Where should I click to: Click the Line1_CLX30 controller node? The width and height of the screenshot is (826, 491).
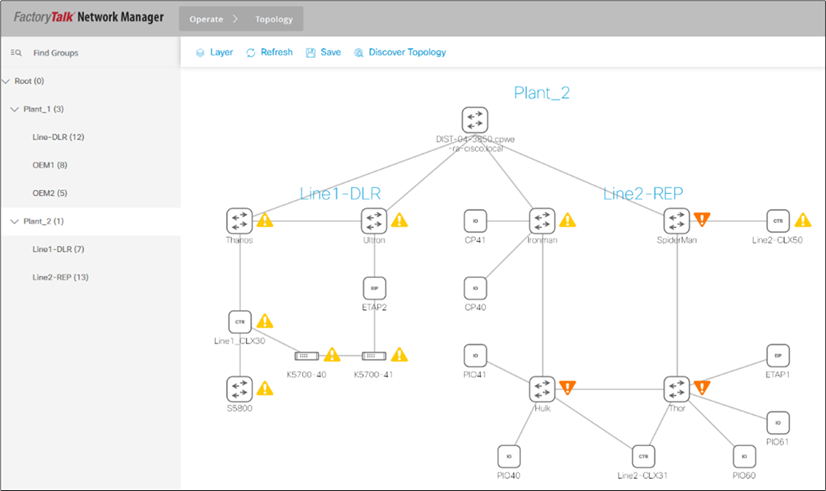point(240,322)
